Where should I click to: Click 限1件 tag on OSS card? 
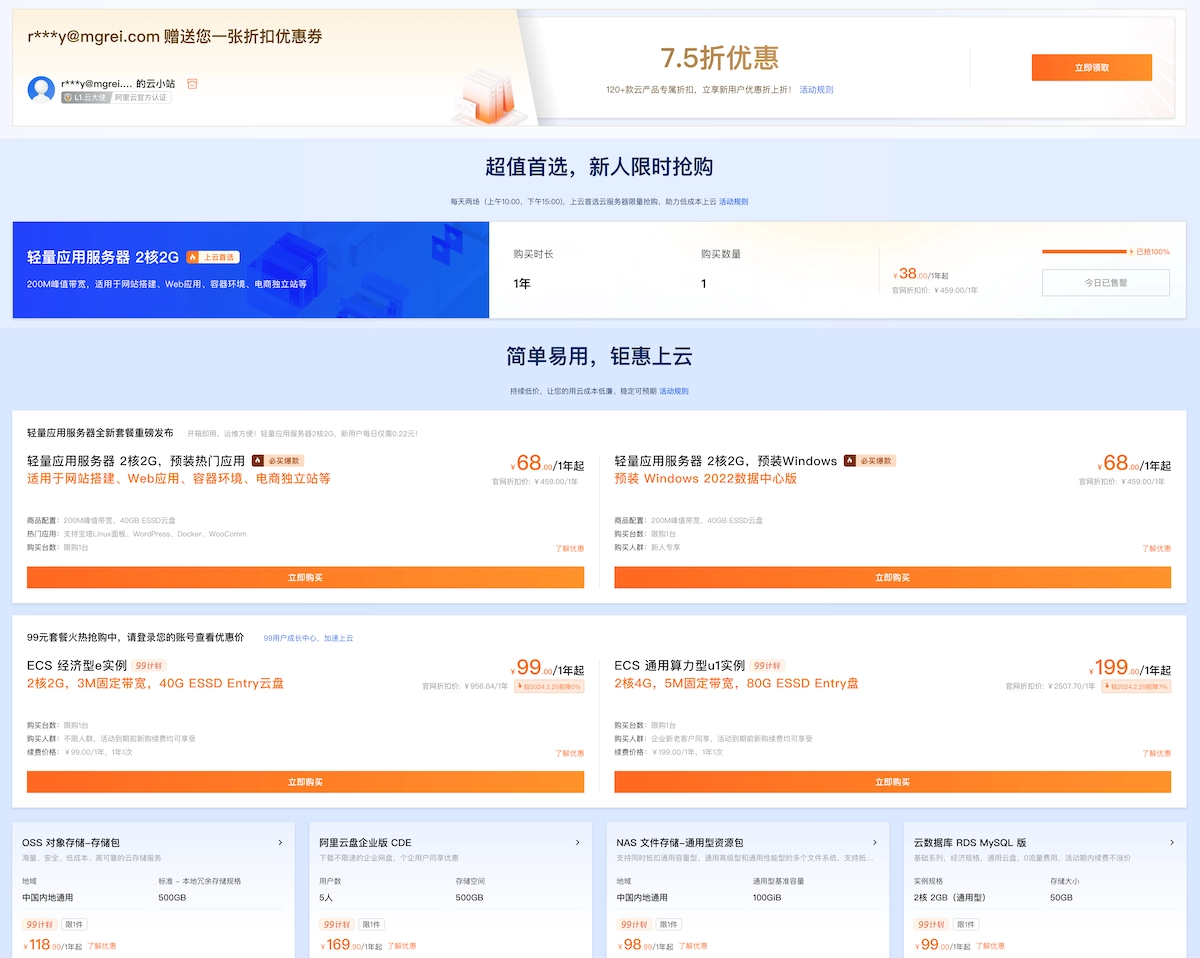pyautogui.click(x=74, y=925)
